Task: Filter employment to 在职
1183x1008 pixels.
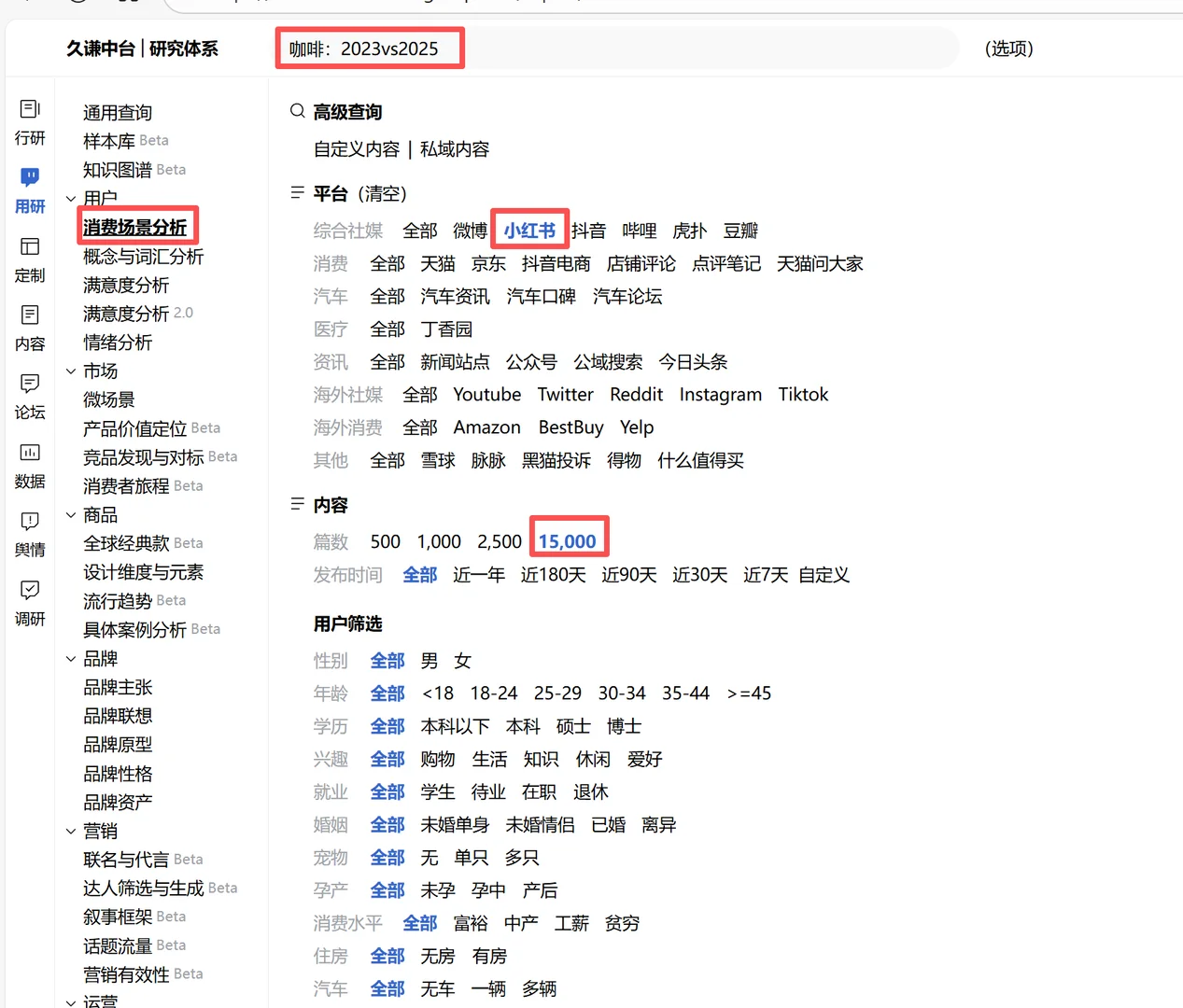Action: [539, 792]
